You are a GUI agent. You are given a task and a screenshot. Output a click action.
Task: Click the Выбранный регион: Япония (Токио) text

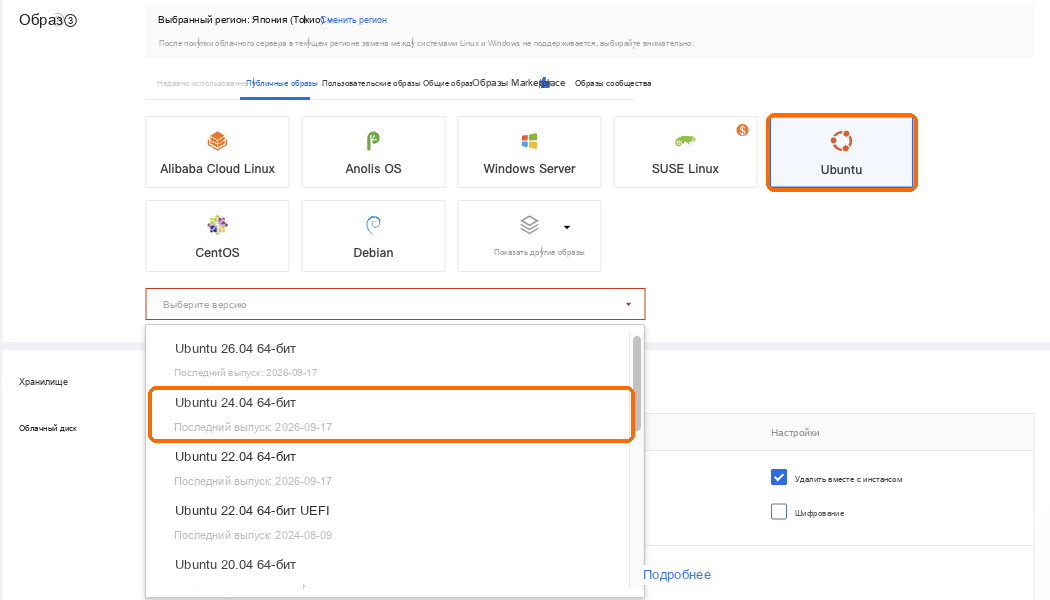point(240,20)
